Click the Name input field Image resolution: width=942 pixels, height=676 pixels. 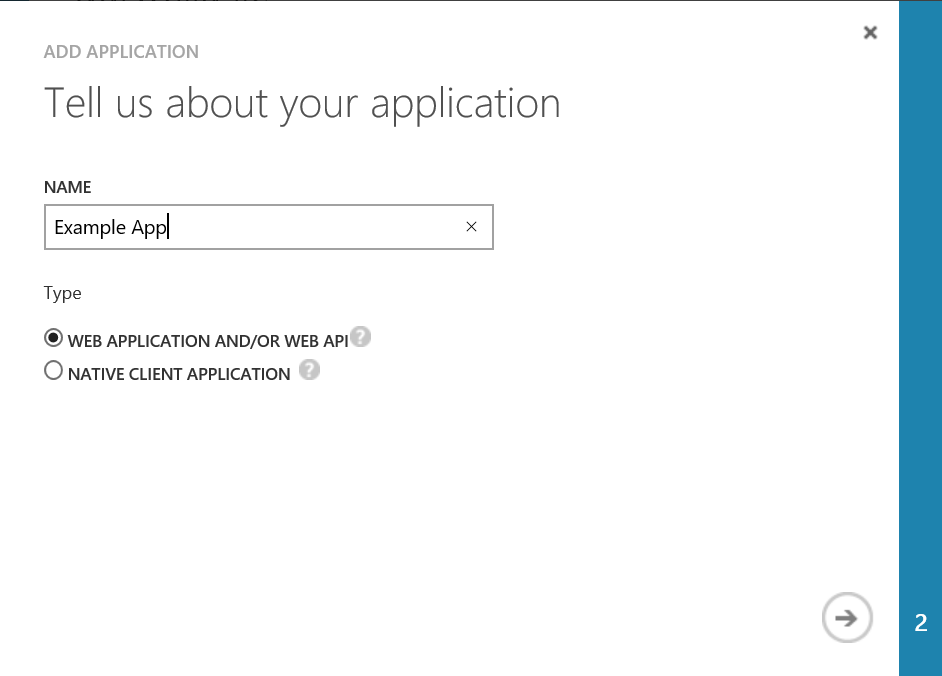[x=269, y=227]
